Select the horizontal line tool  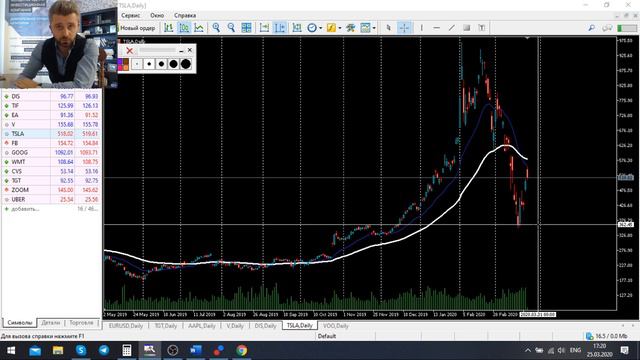tap(436, 28)
